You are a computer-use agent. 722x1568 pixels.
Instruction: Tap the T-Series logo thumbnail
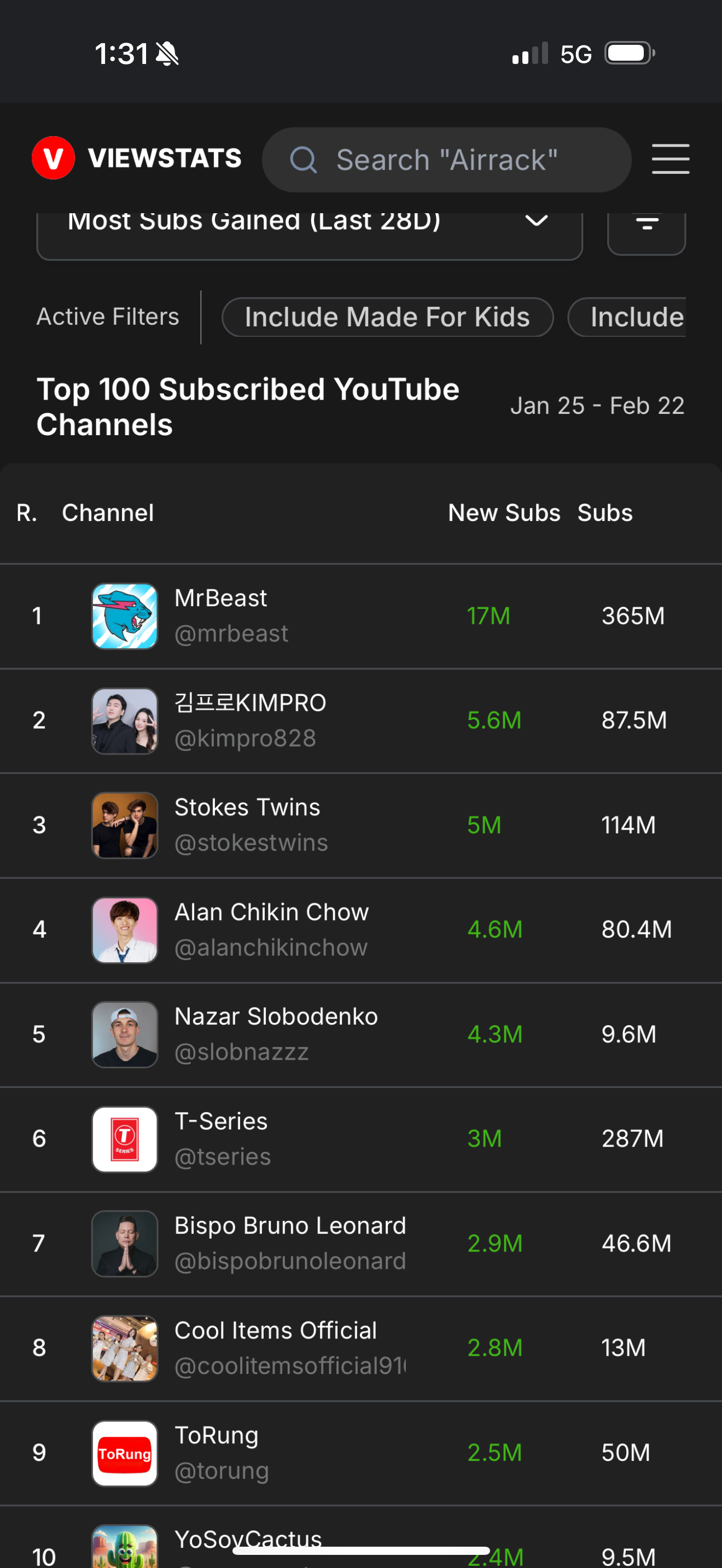pyautogui.click(x=125, y=1139)
